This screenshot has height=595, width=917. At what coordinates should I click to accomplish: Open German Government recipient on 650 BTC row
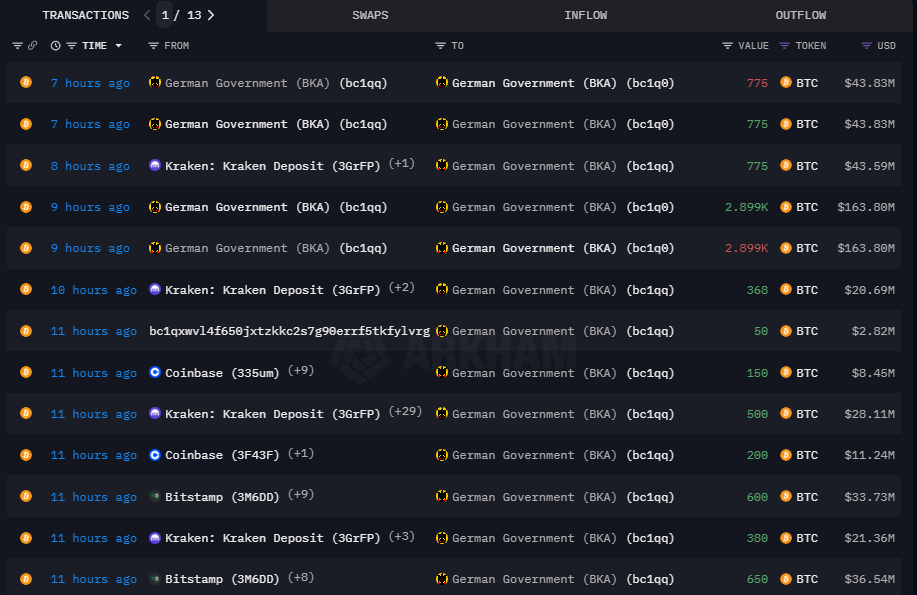(x=563, y=579)
